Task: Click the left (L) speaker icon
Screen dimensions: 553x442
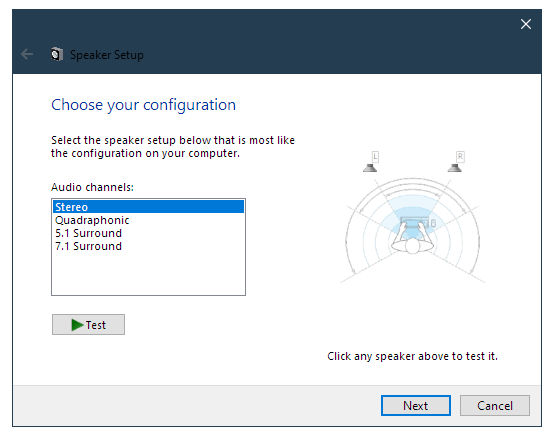Action: tap(370, 168)
